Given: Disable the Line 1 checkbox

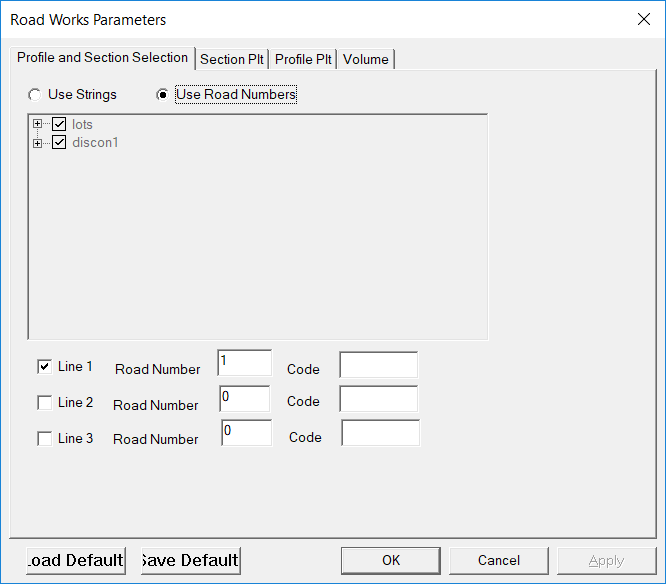Looking at the screenshot, I should (44, 367).
